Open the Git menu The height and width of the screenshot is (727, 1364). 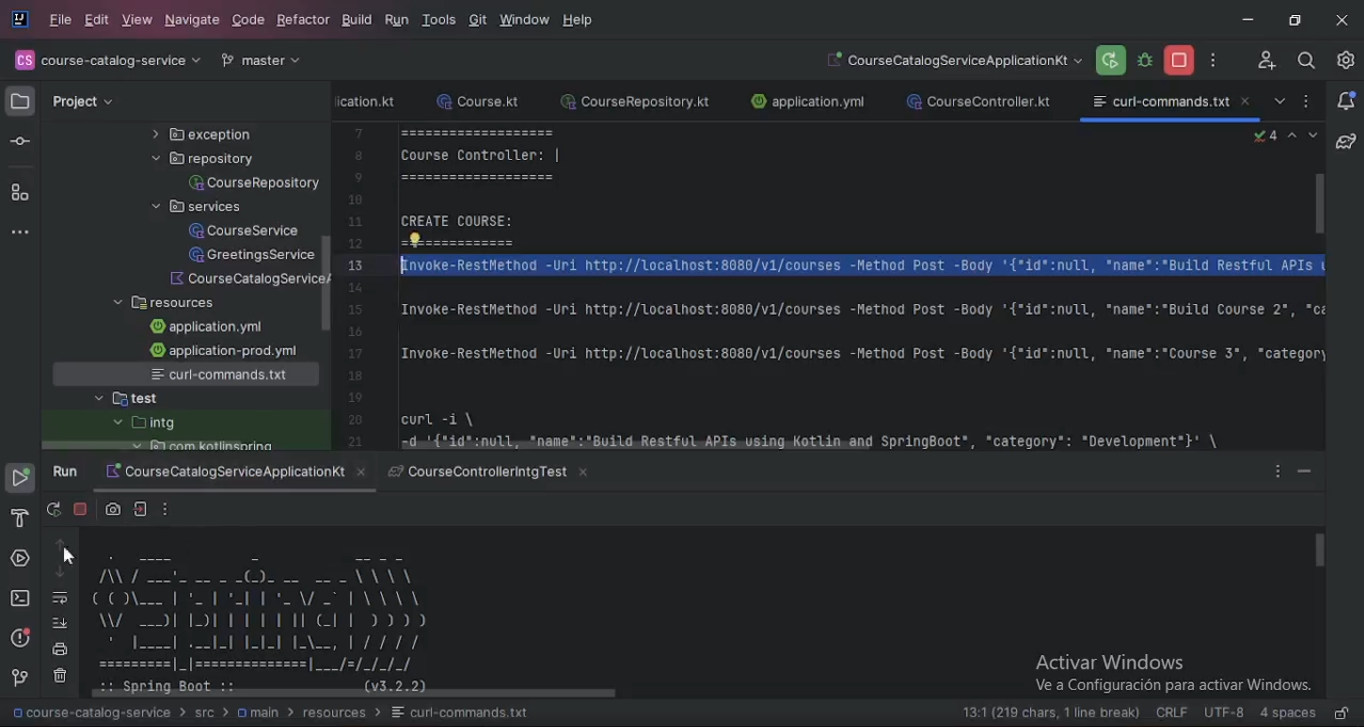(x=477, y=19)
